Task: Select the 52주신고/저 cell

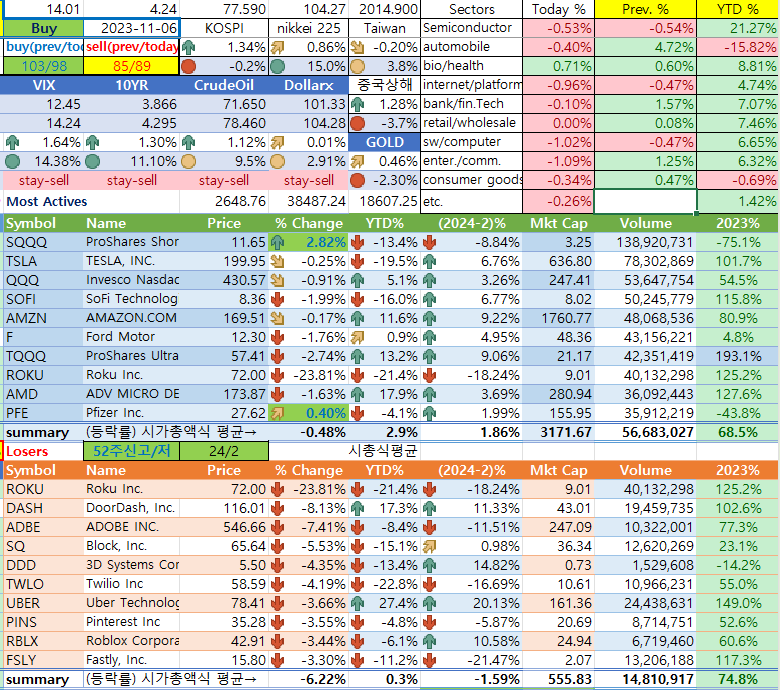Action: (x=131, y=451)
